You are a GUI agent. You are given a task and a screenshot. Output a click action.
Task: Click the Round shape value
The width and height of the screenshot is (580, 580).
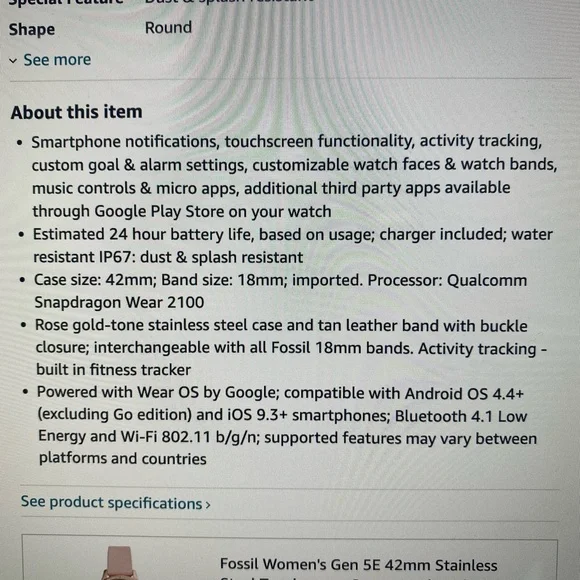point(168,28)
